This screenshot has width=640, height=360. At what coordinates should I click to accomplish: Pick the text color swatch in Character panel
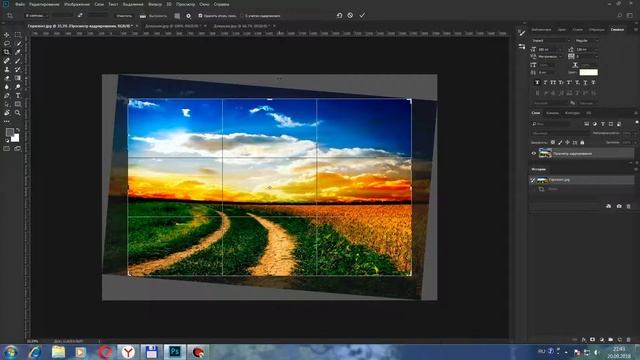(x=589, y=72)
